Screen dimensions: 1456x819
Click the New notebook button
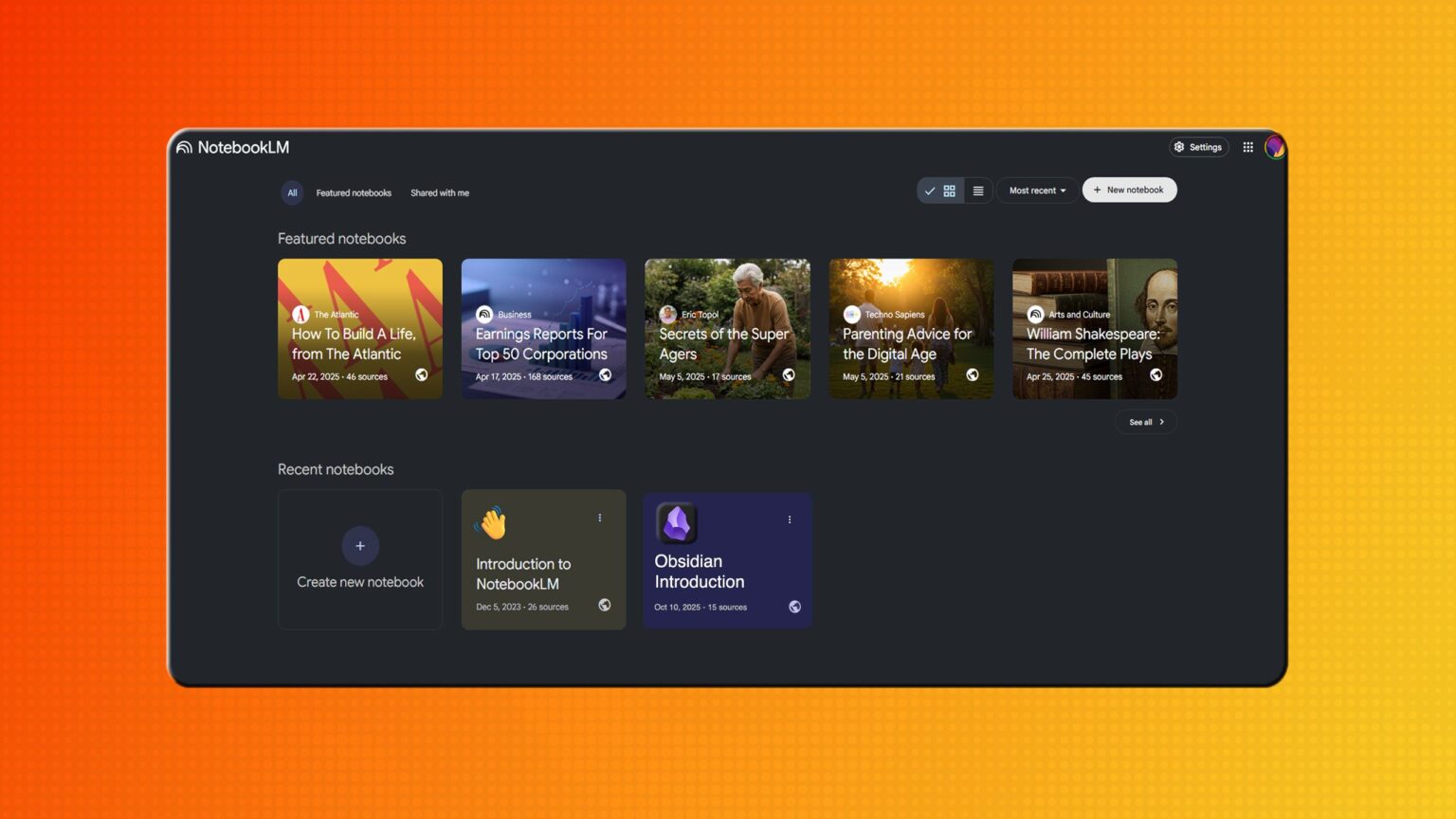pyautogui.click(x=1129, y=190)
